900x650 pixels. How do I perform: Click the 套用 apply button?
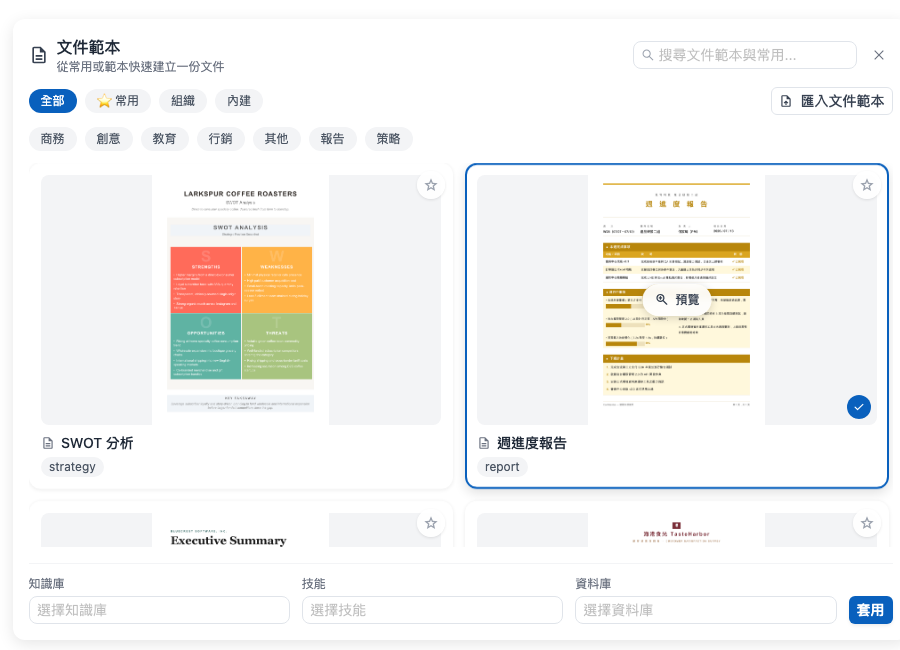870,610
